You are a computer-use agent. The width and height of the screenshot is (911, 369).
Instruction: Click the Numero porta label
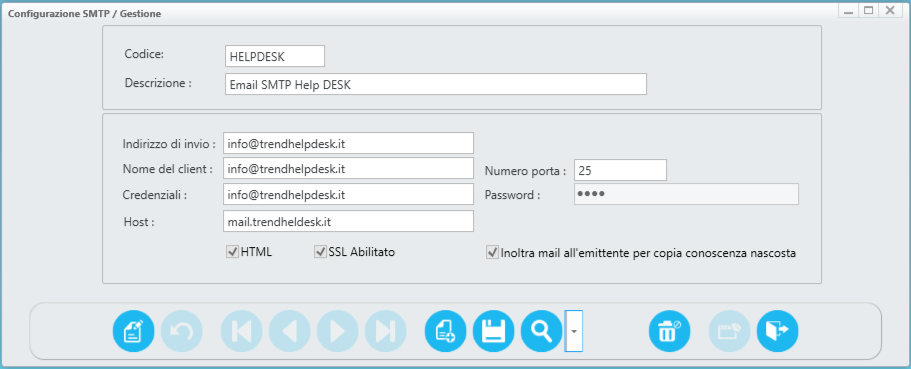(x=525, y=171)
